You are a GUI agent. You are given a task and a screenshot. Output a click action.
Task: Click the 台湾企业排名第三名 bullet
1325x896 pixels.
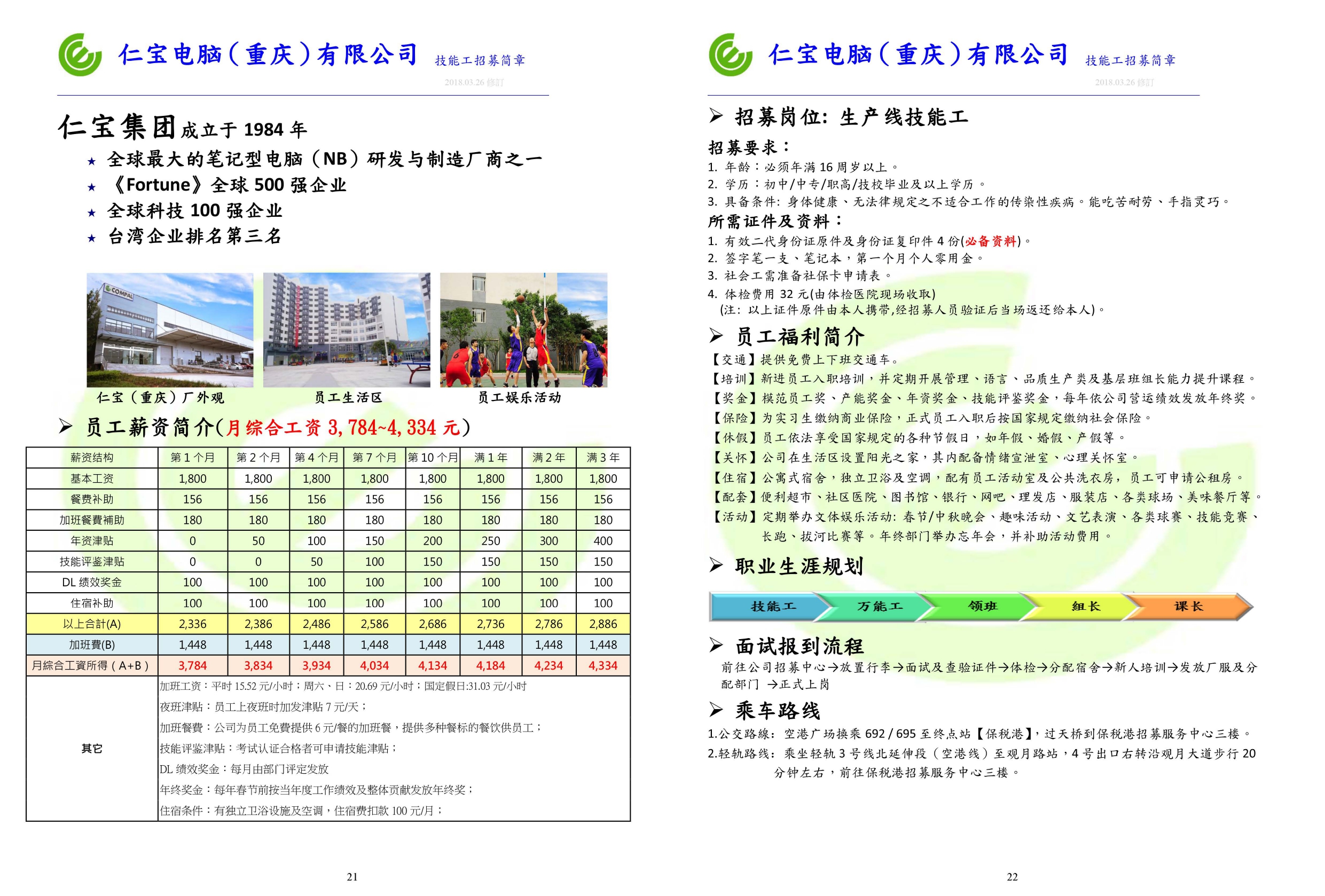[x=194, y=237]
